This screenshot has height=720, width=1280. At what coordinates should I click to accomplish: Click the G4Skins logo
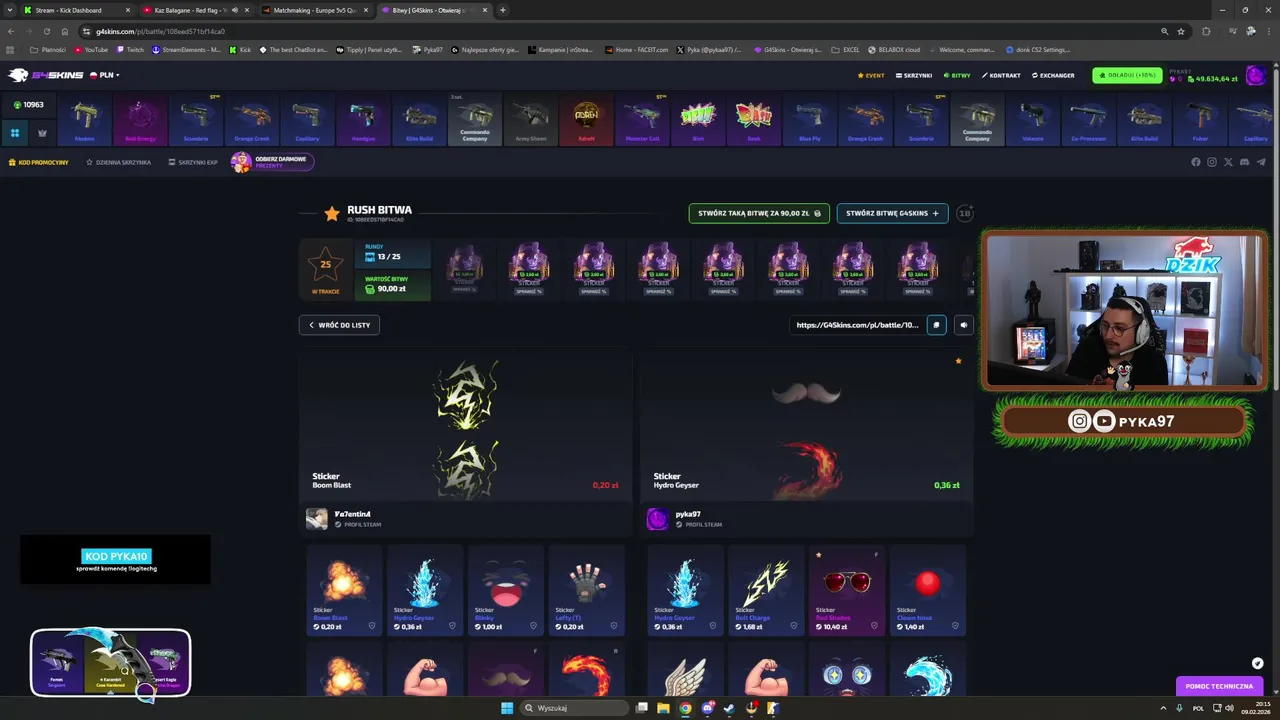[45, 75]
